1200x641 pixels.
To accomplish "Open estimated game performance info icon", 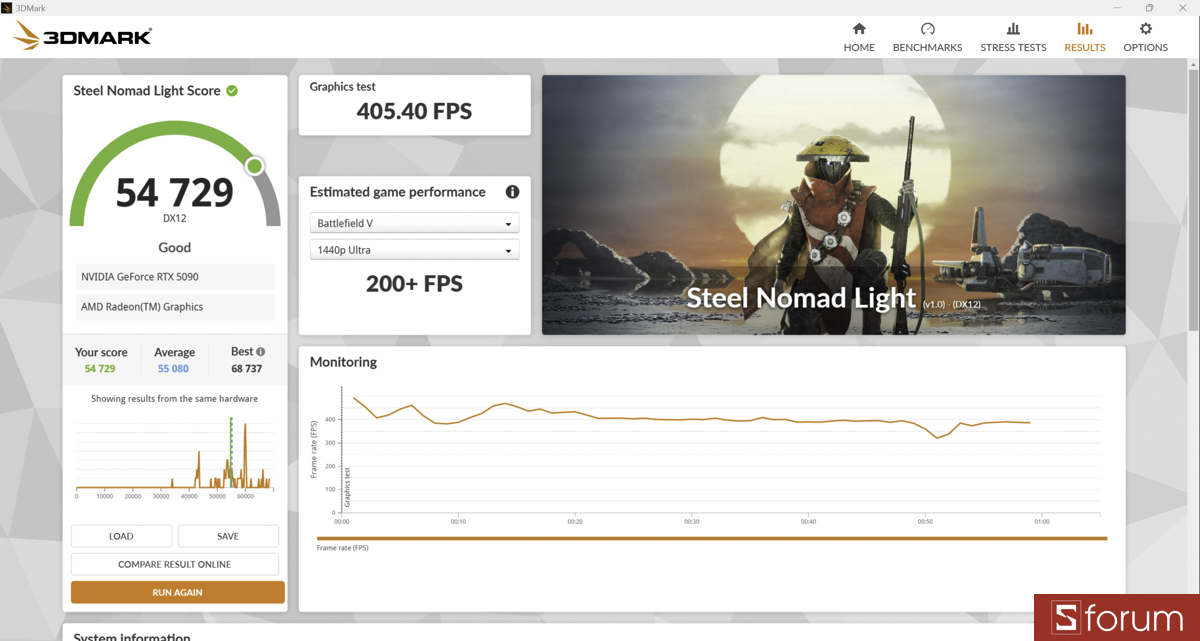I will pos(512,192).
